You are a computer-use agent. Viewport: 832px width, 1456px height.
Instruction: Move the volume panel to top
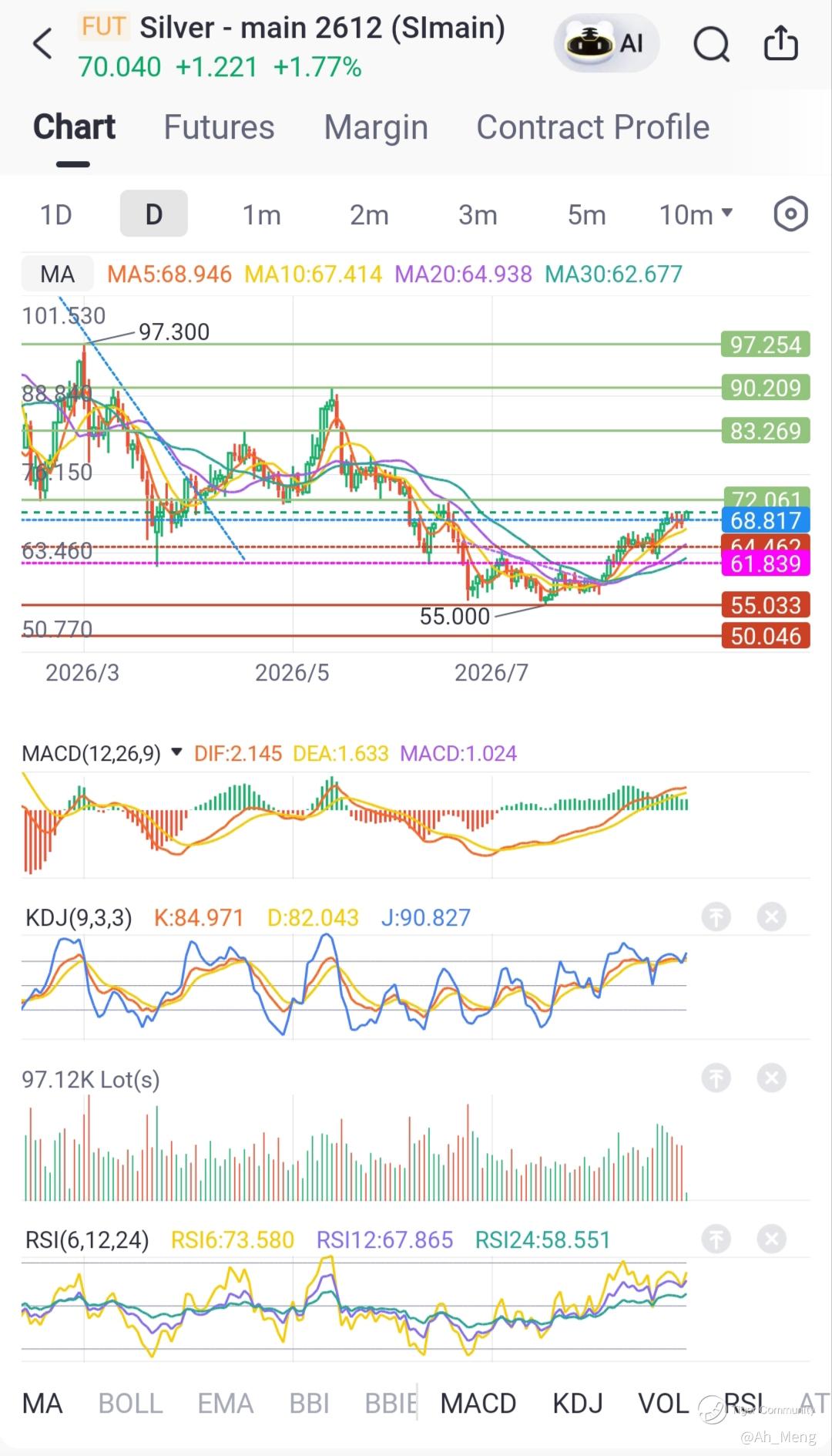click(716, 1078)
